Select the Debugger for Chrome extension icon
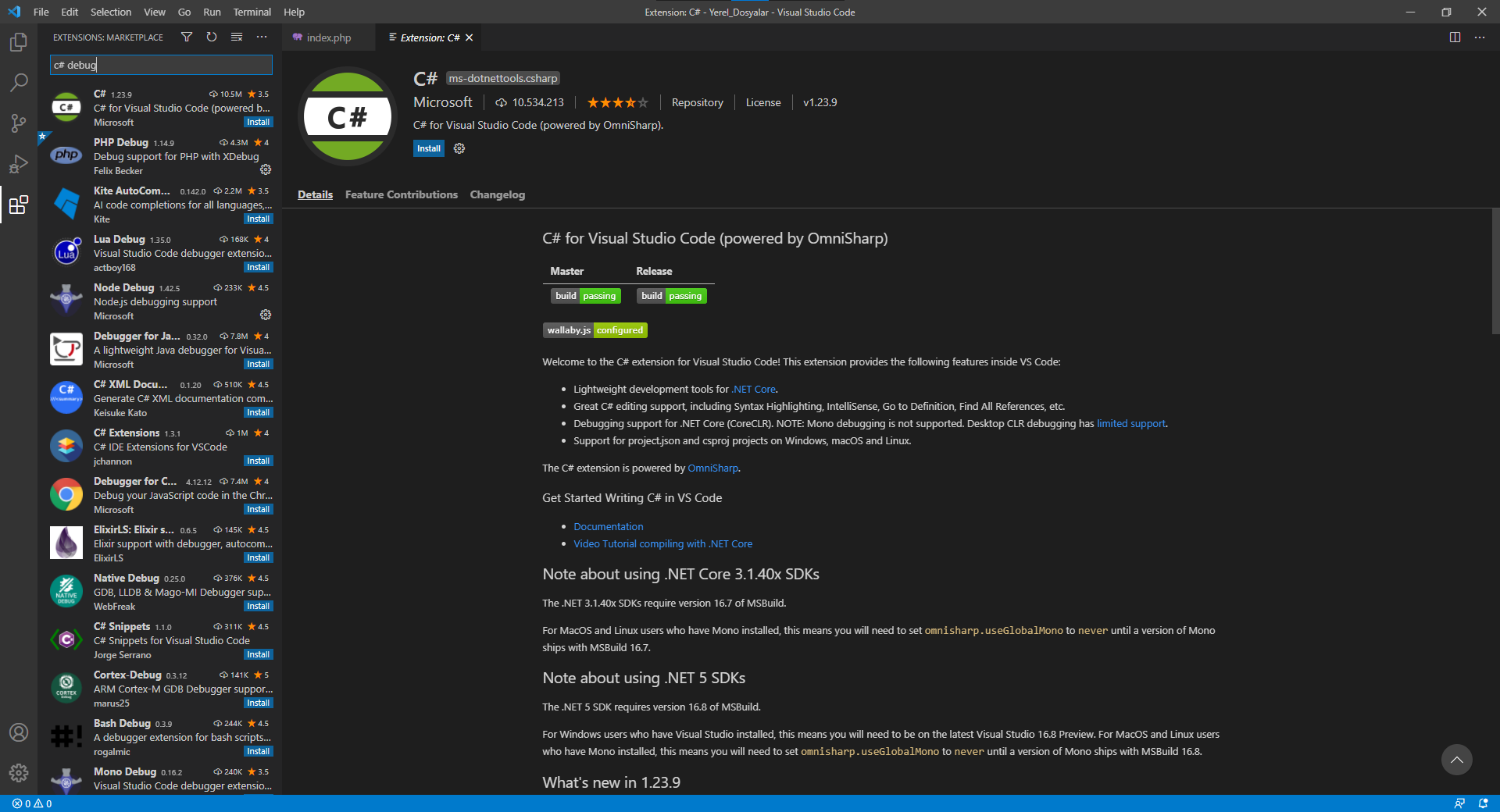 [66, 494]
